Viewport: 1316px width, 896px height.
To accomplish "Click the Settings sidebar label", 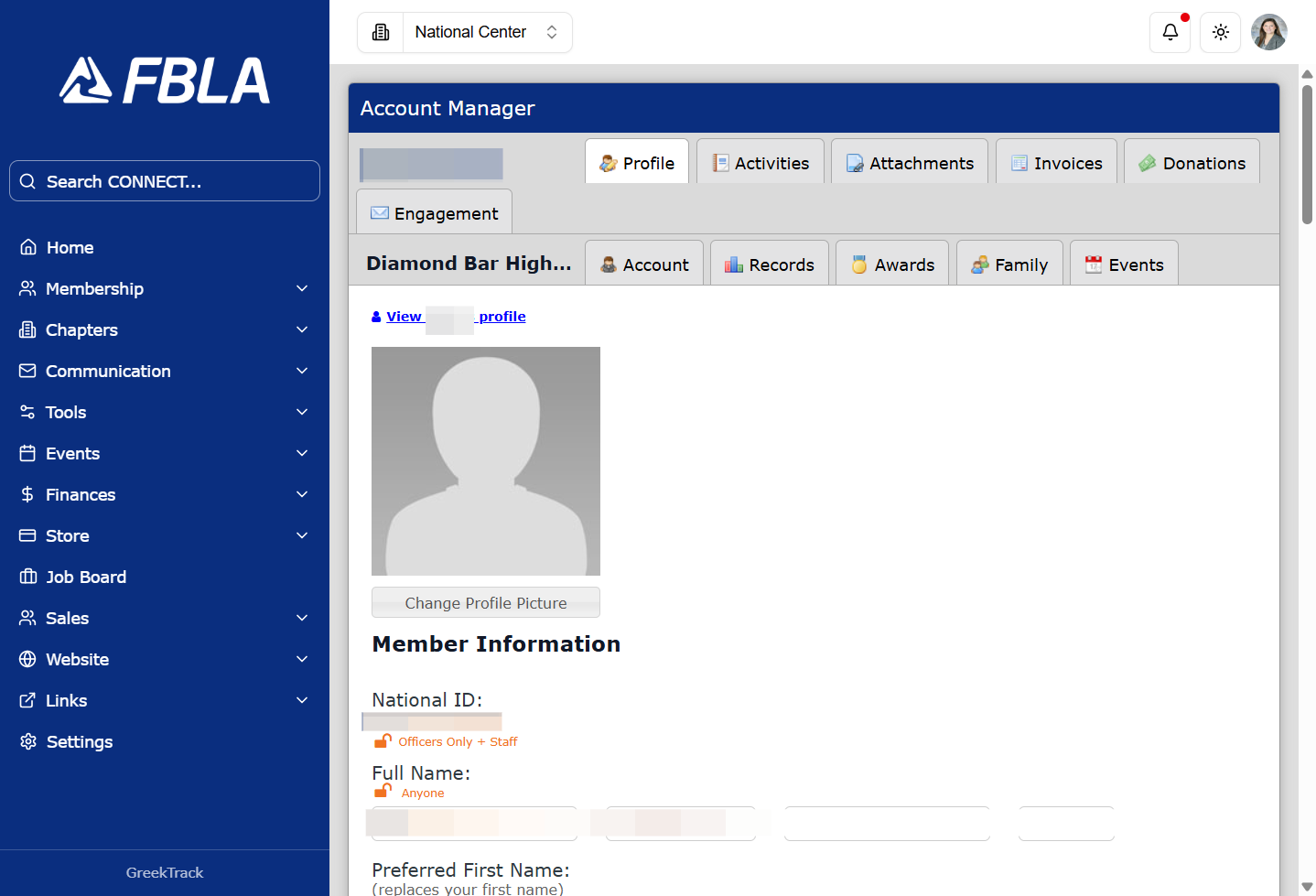I will pos(80,741).
